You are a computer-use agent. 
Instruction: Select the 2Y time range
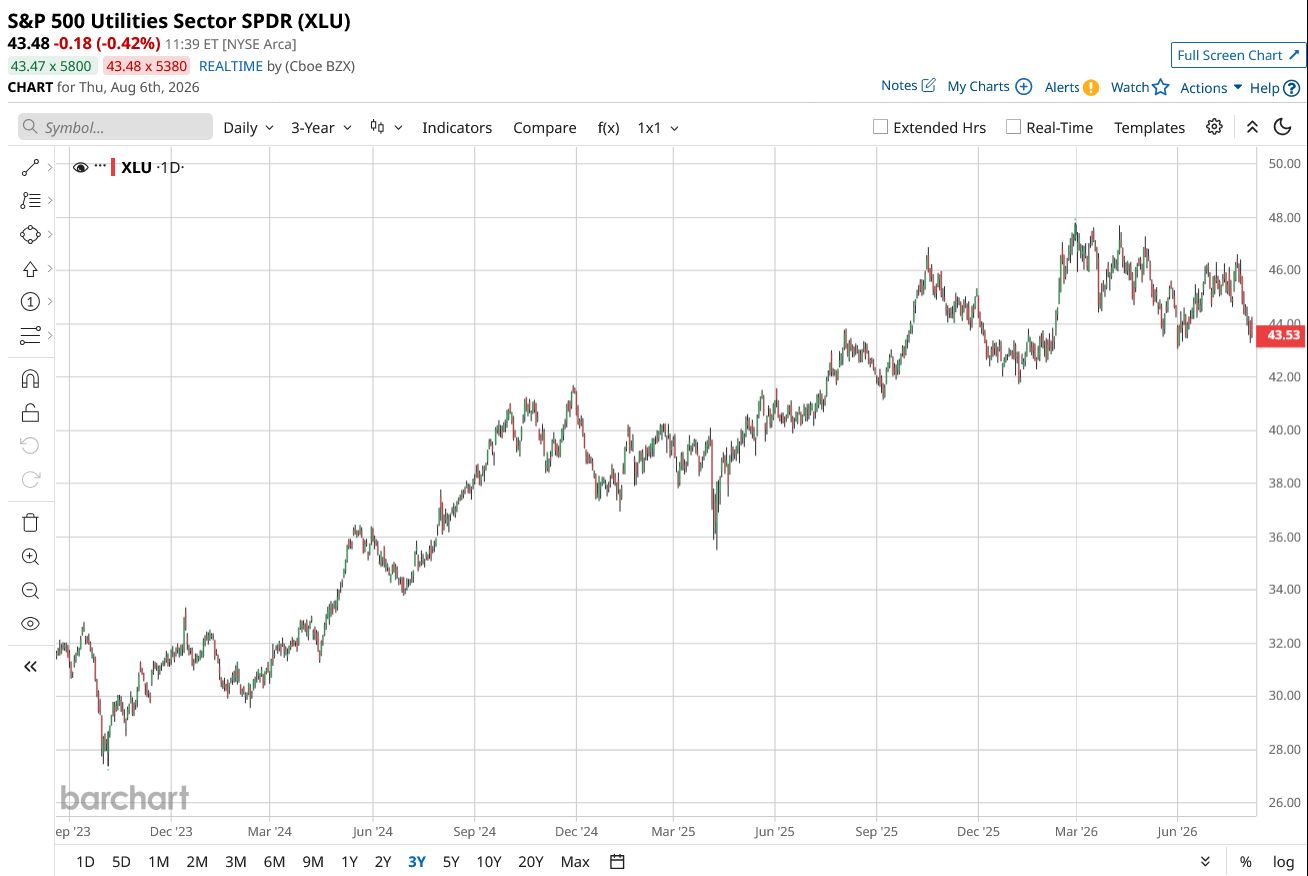point(383,862)
